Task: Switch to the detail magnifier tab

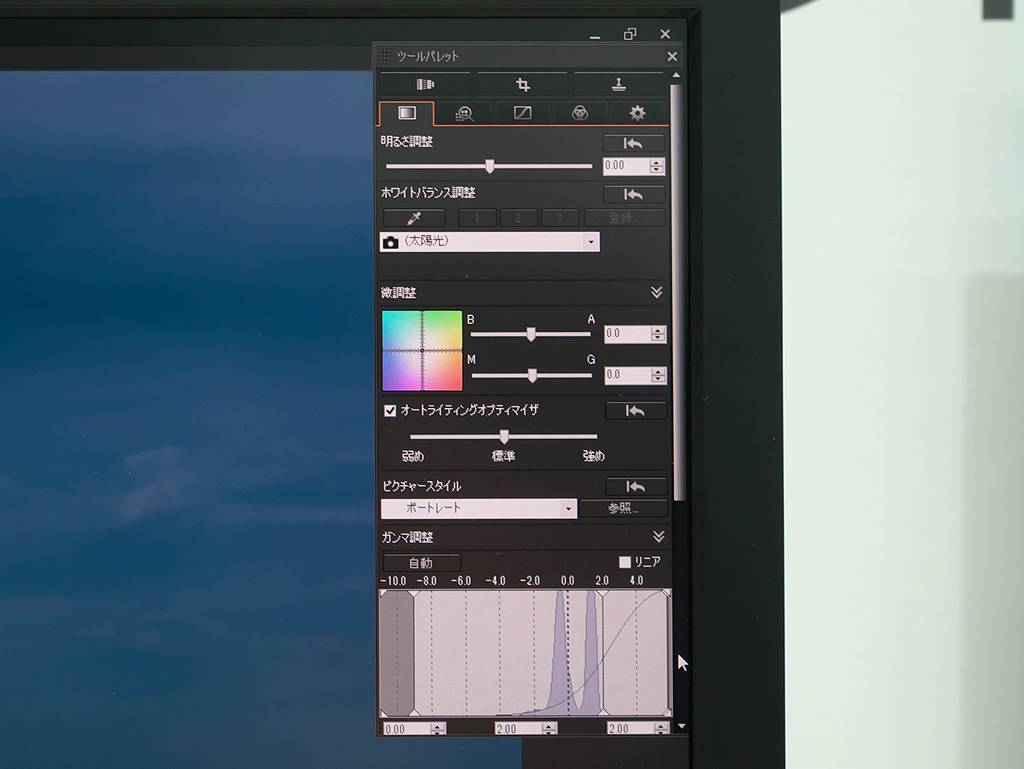Action: pos(464,114)
